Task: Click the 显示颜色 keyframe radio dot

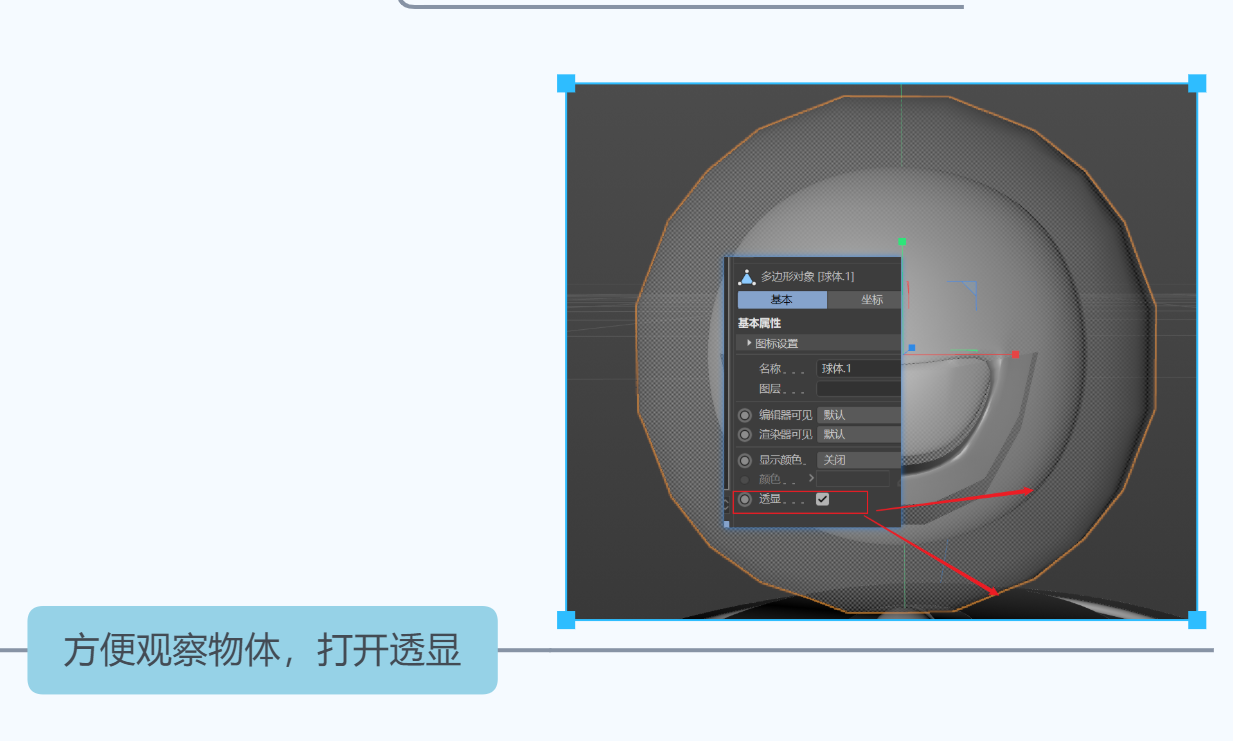Action: tap(745, 461)
